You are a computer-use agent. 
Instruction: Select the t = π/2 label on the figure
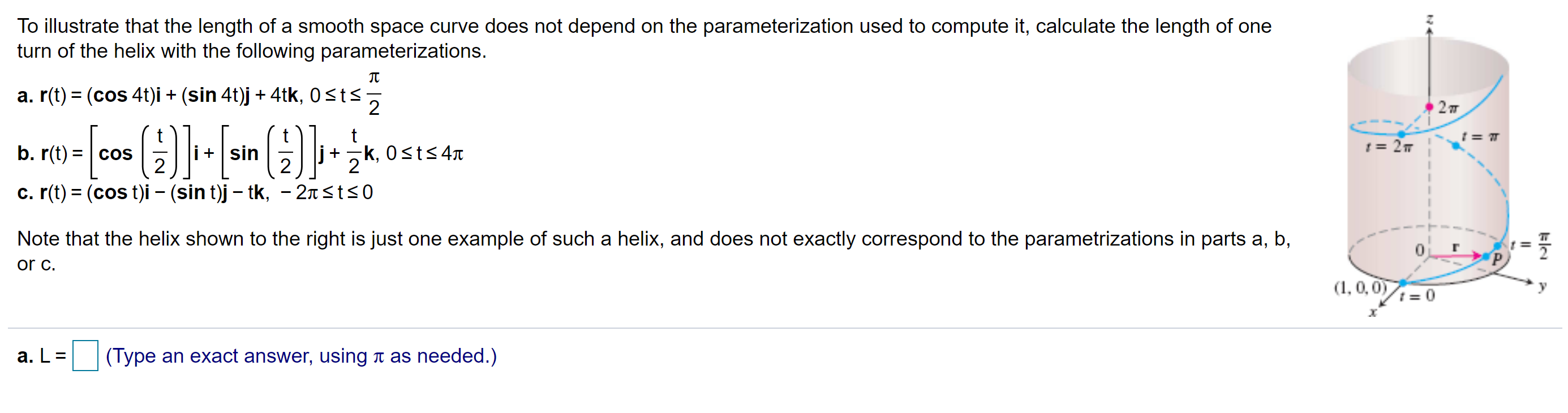[1530, 245]
